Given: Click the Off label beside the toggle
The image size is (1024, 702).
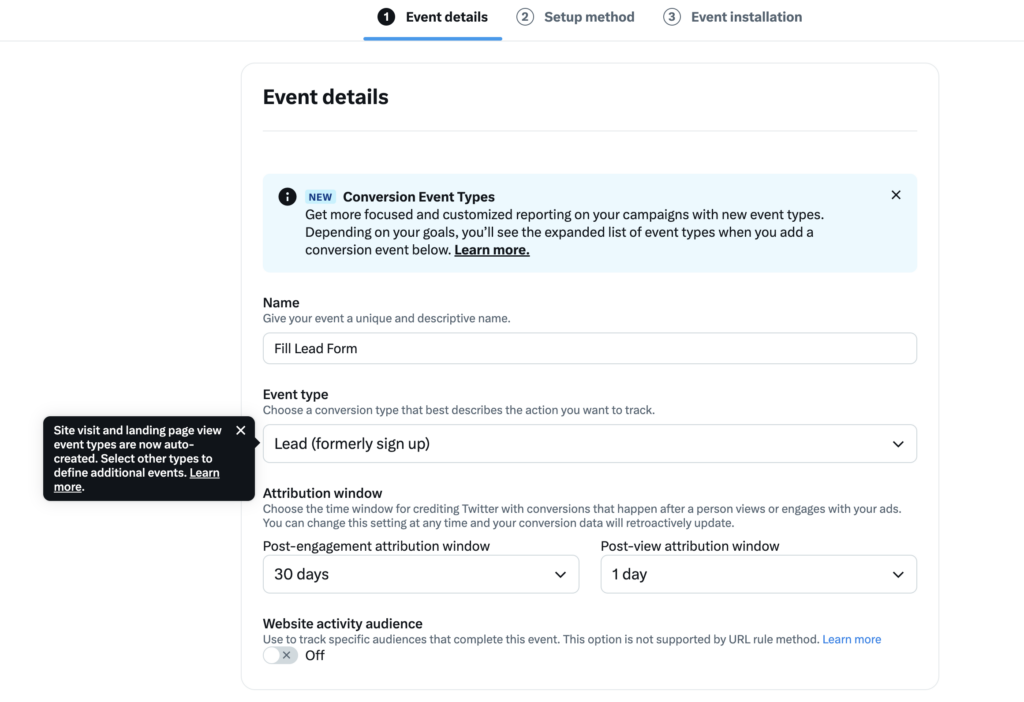Looking at the screenshot, I should tap(314, 655).
